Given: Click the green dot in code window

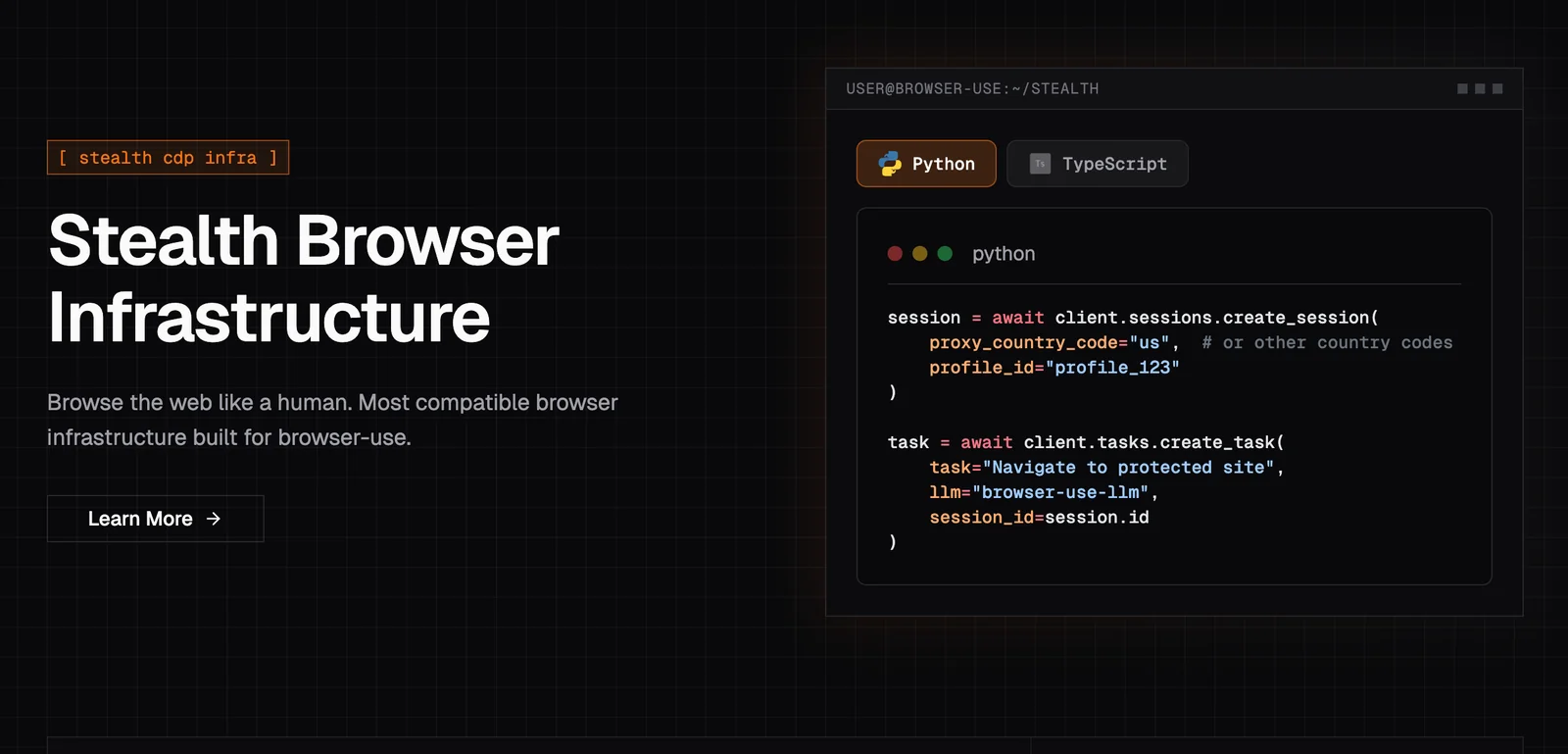Looking at the screenshot, I should [945, 254].
